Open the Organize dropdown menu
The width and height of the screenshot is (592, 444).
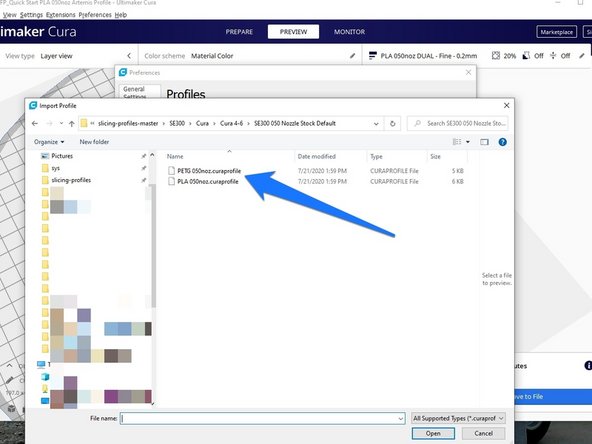pyautogui.click(x=49, y=142)
